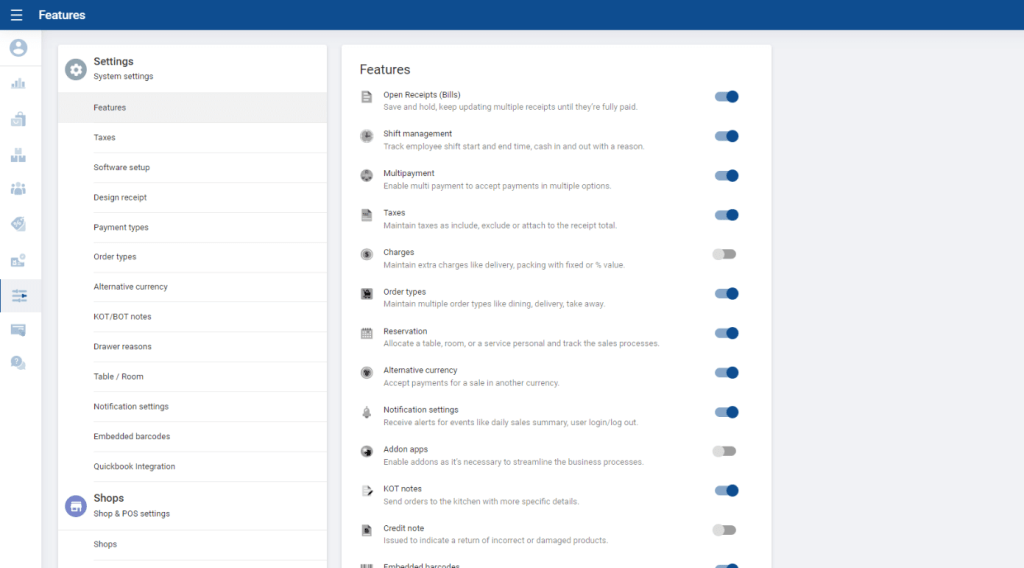Switch off Order types feature toggle
Screen dimensions: 1024x568
tap(726, 294)
